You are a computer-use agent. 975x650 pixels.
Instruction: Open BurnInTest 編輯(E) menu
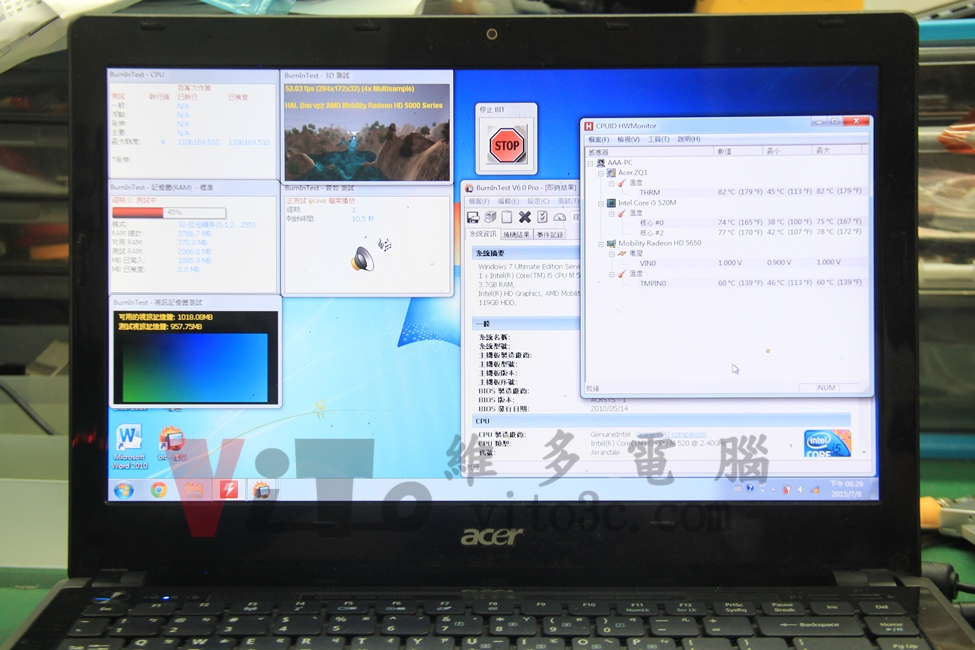(x=508, y=201)
